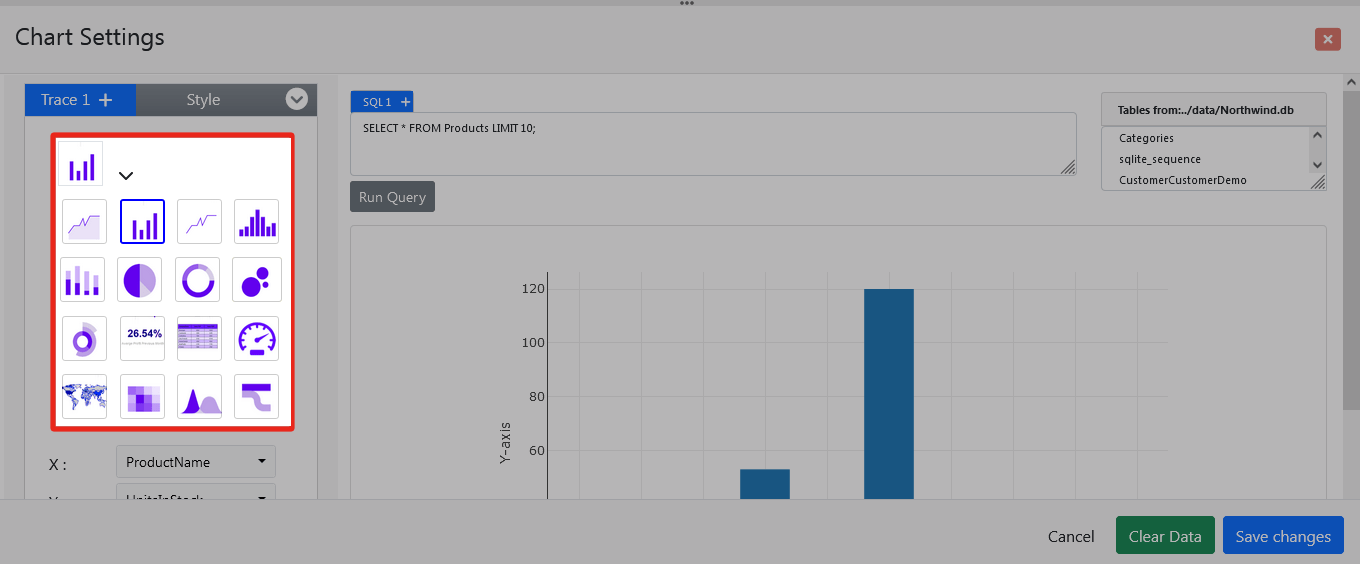Pick the world map chart icon

tap(84, 396)
